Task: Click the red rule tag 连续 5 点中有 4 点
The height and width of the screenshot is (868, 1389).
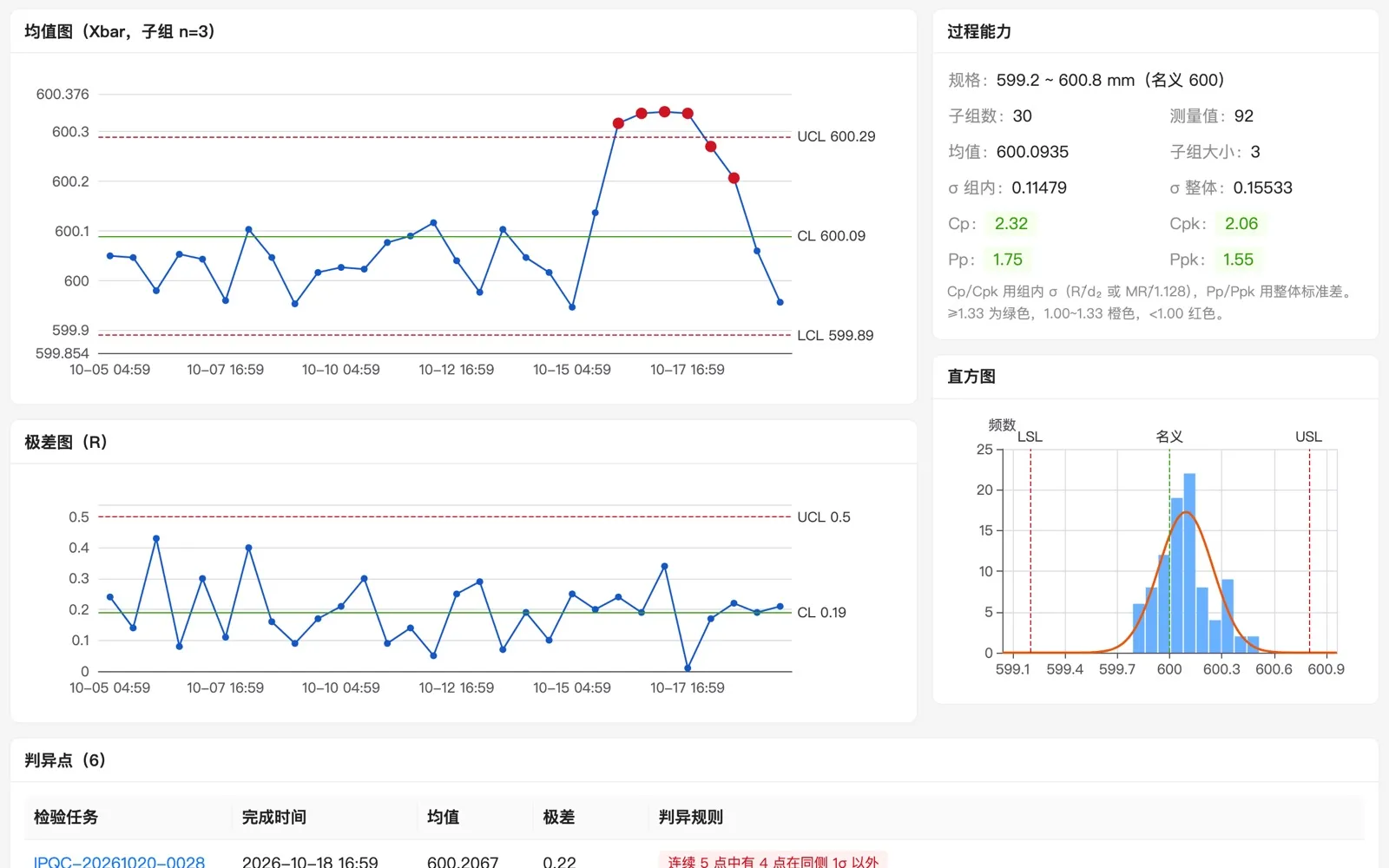Action: click(773, 860)
